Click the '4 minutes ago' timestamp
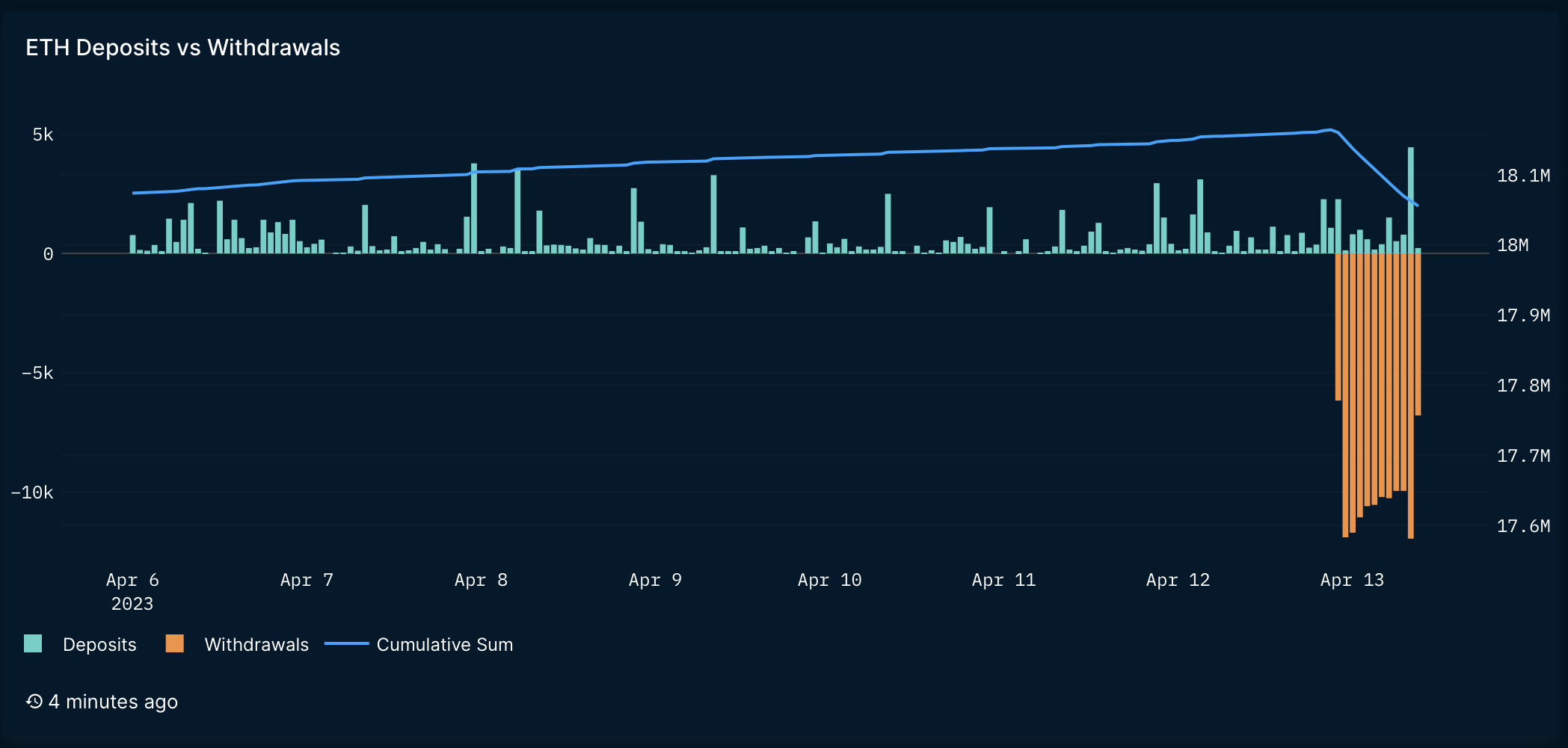Image resolution: width=1568 pixels, height=748 pixels. pyautogui.click(x=113, y=702)
